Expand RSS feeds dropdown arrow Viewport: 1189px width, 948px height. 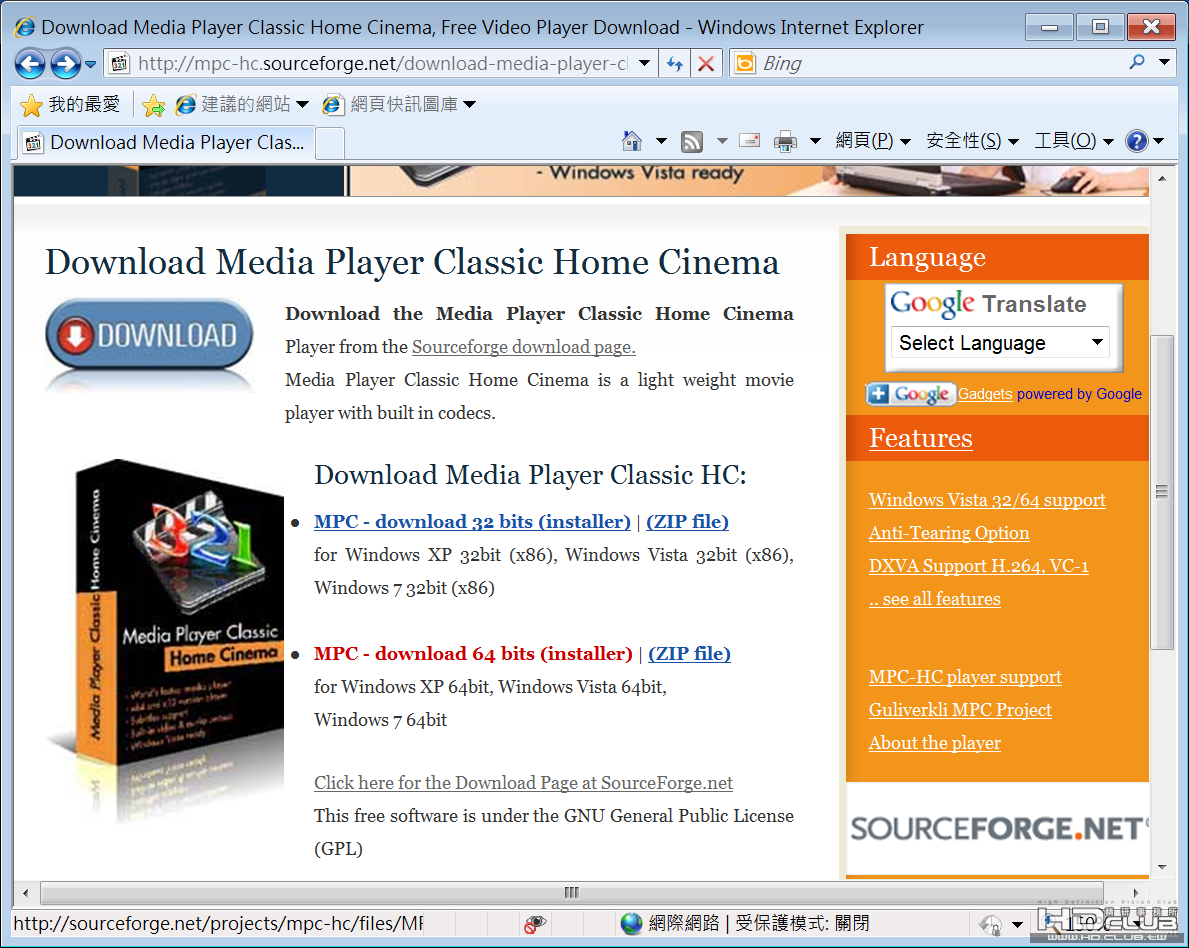click(722, 141)
